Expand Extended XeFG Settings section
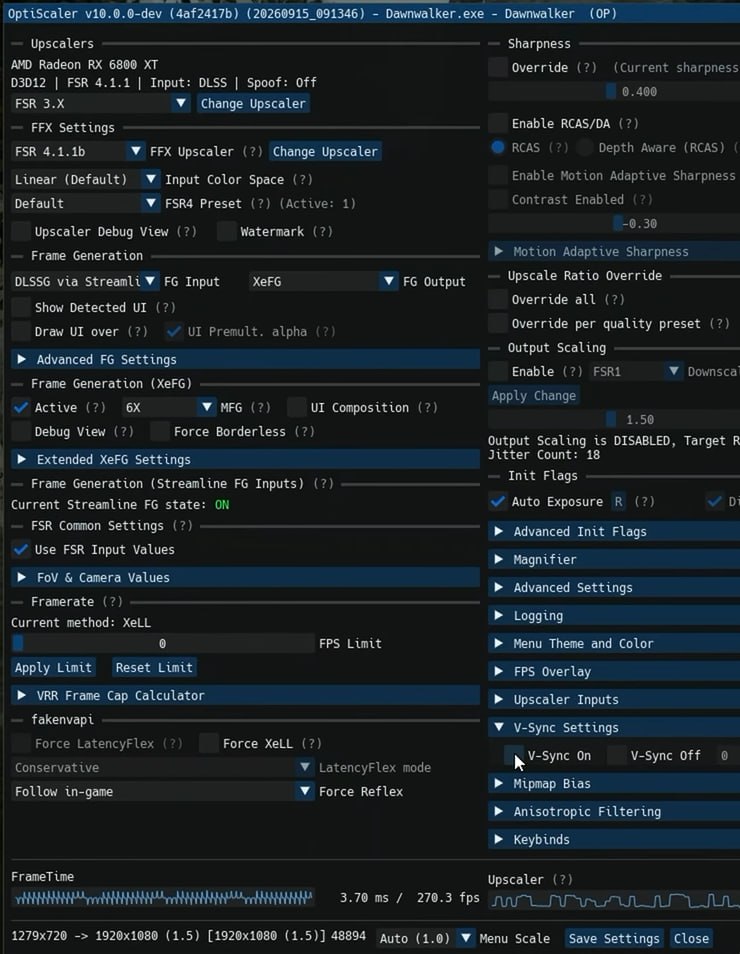This screenshot has width=740, height=954. tap(245, 459)
